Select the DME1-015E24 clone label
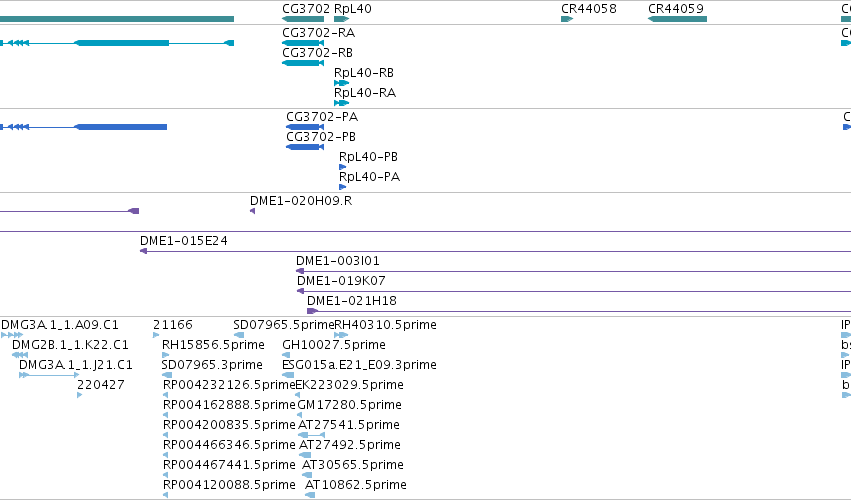This screenshot has height=500, width=851. click(x=184, y=241)
